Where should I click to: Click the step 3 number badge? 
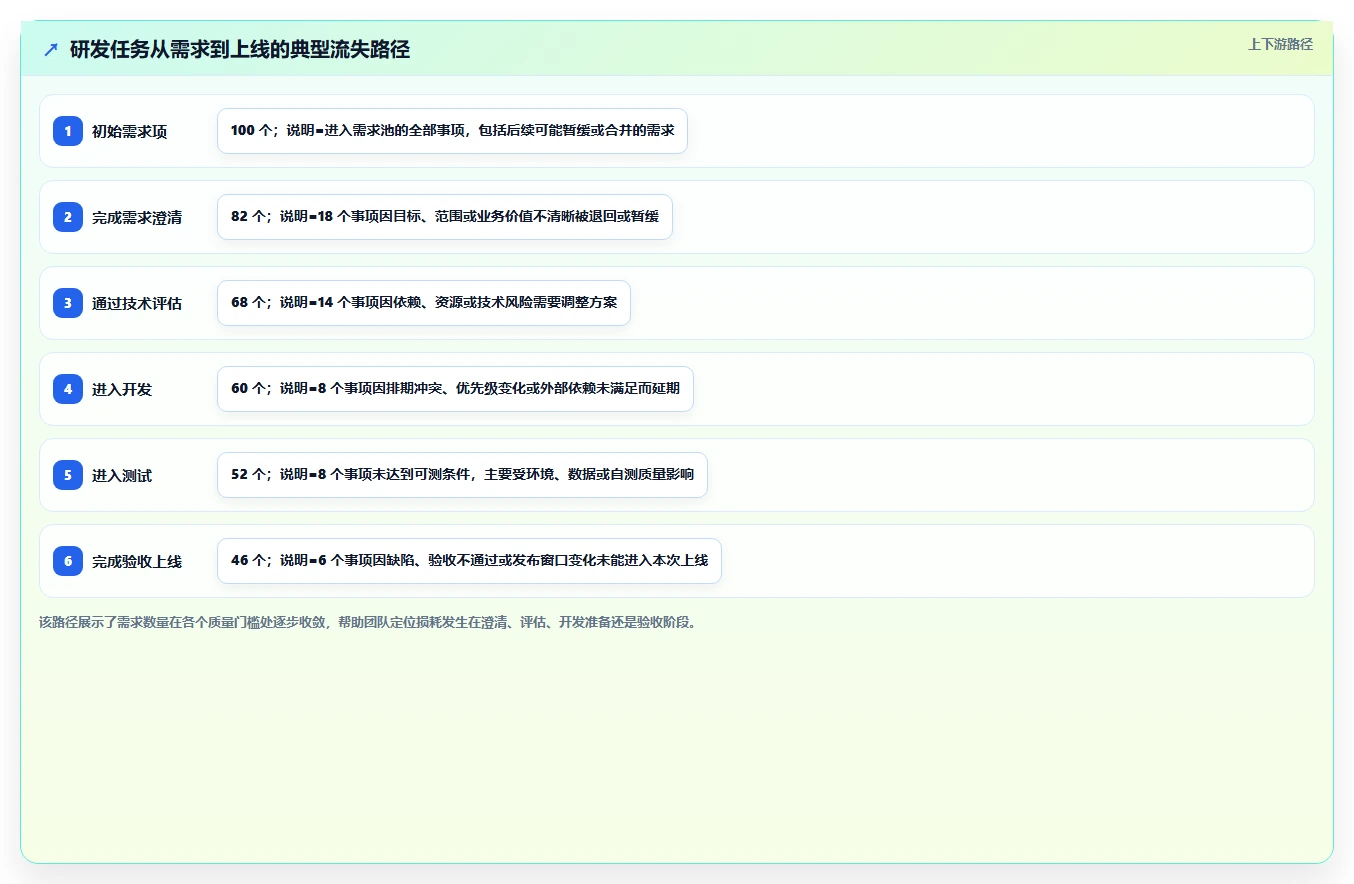pos(68,303)
